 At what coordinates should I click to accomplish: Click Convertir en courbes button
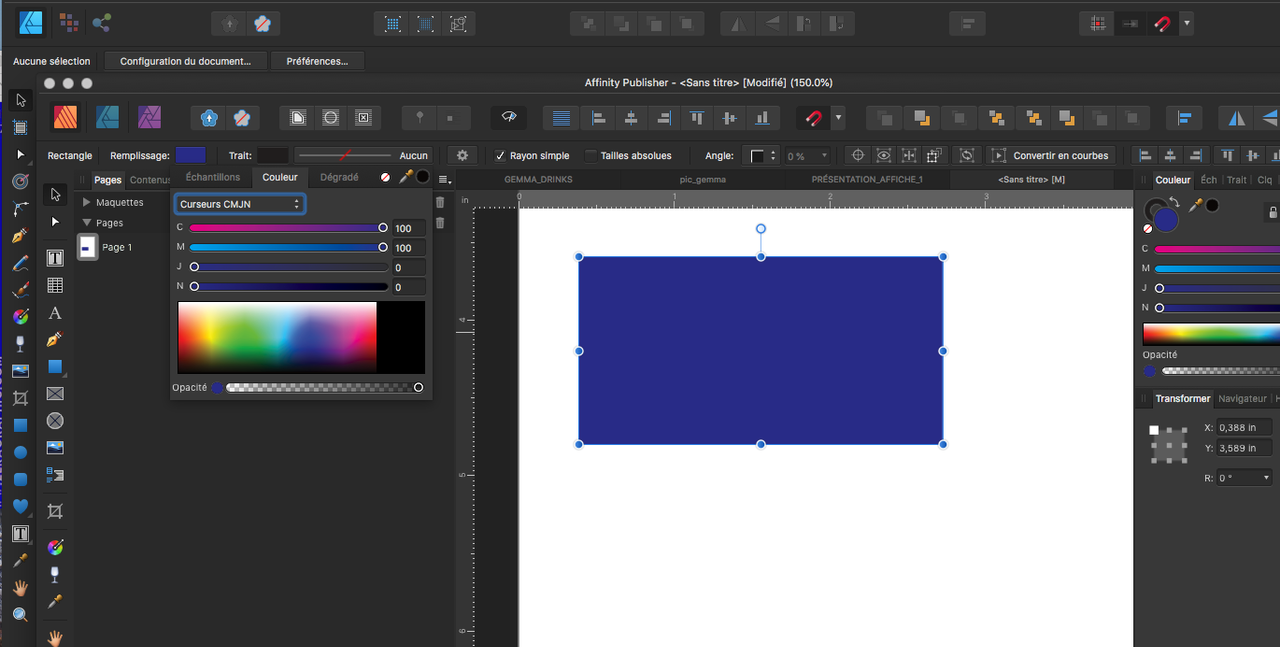(x=1050, y=156)
